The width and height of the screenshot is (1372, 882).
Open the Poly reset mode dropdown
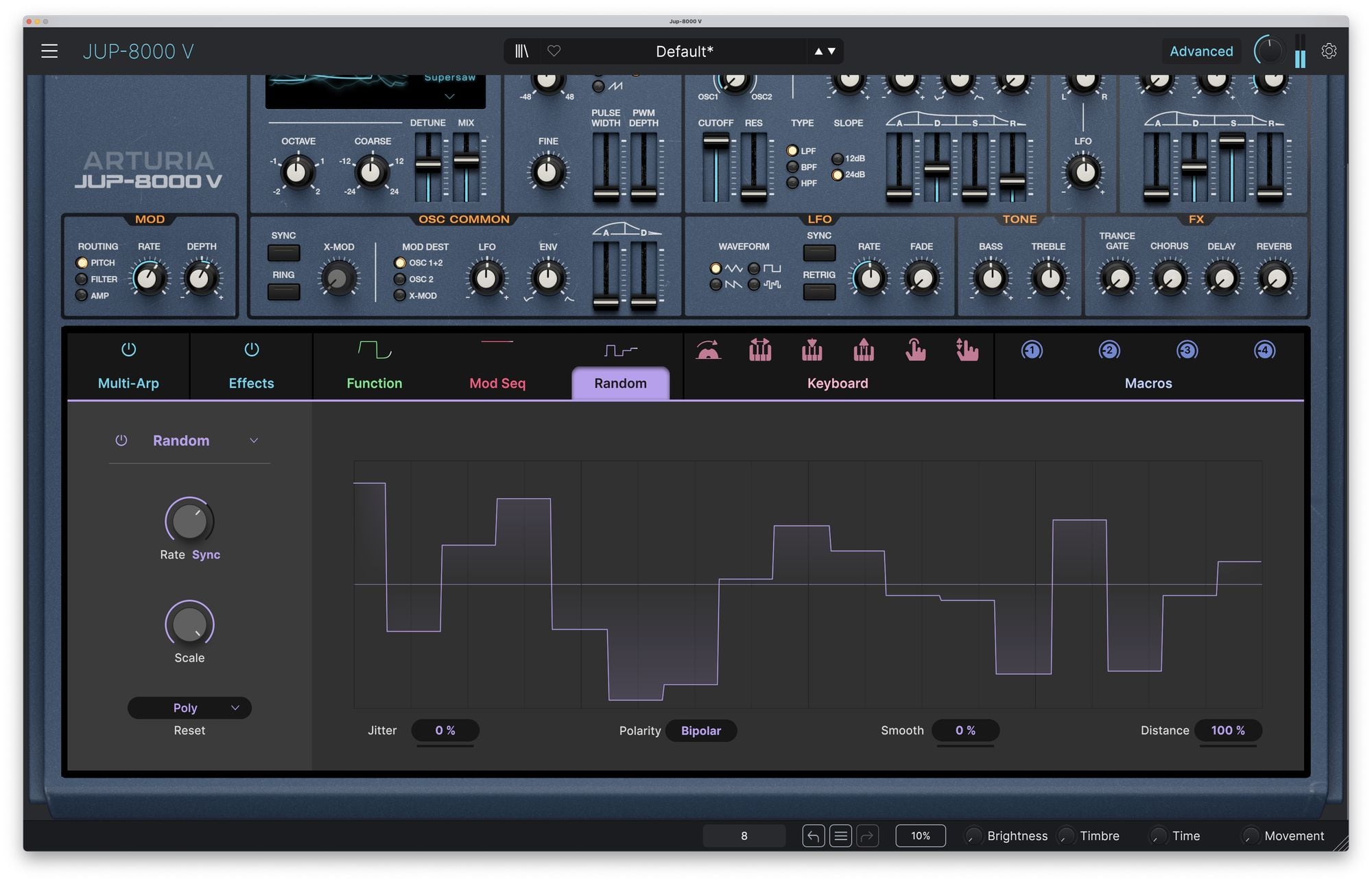[x=189, y=708]
